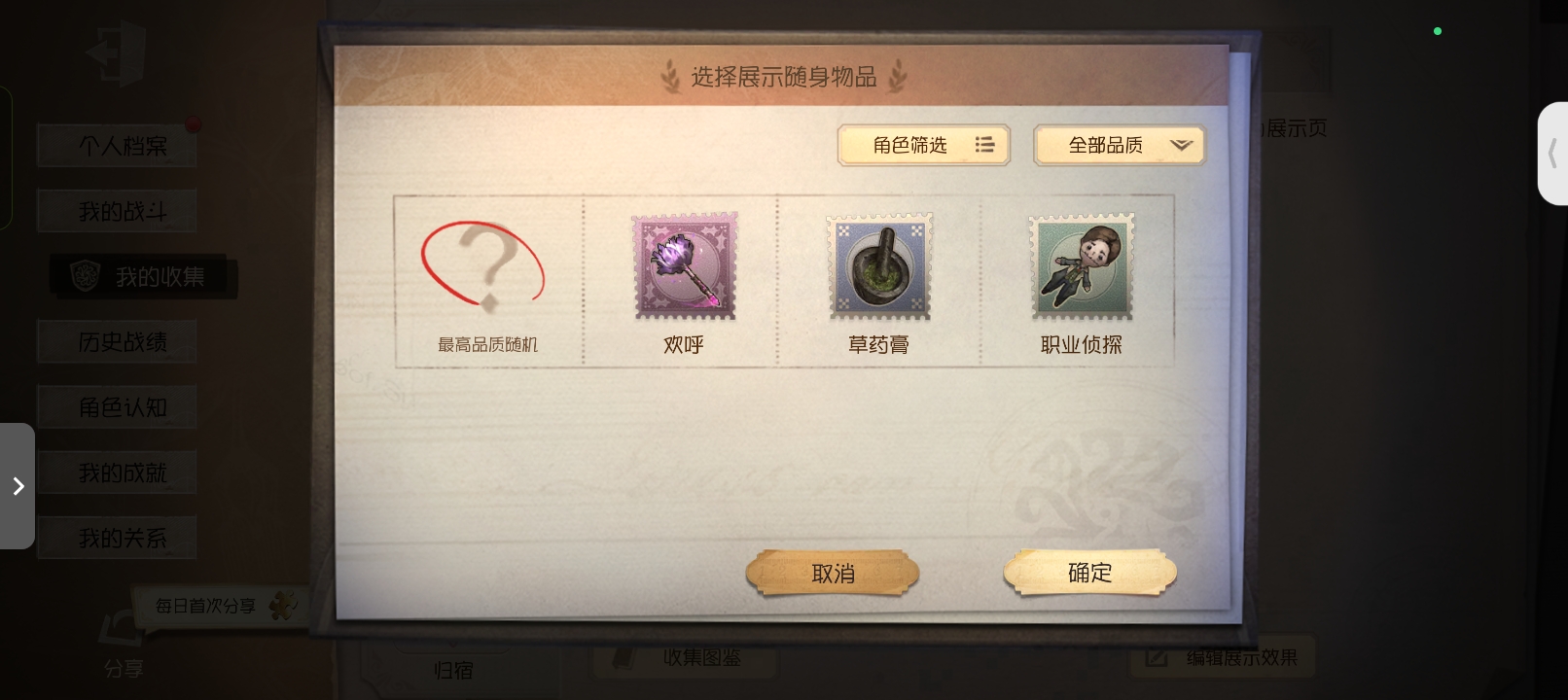Tap the 分享 share icon

point(123,644)
